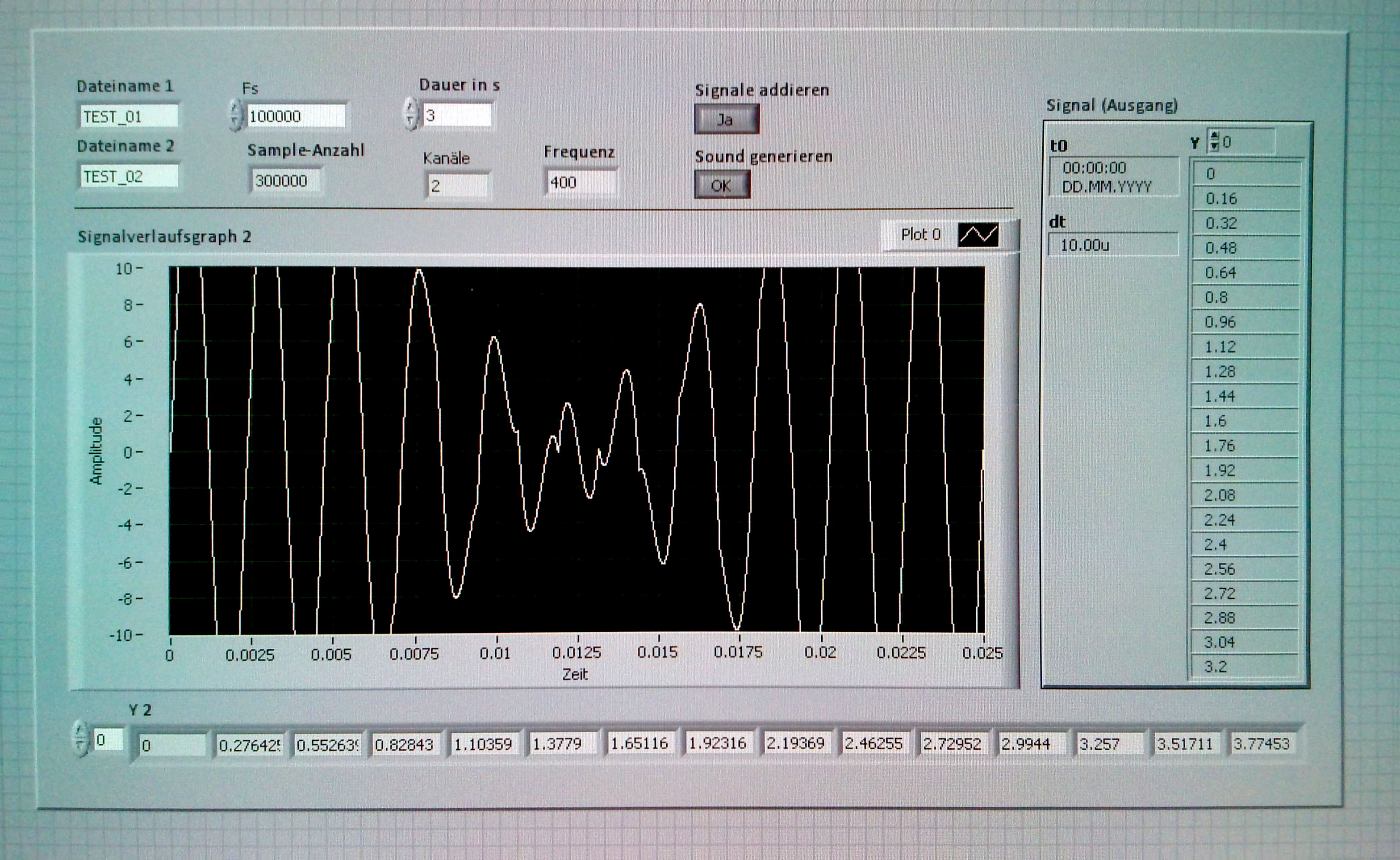Increment the Fs value with up arrow
Viewport: 1400px width, 860px height.
click(x=235, y=108)
